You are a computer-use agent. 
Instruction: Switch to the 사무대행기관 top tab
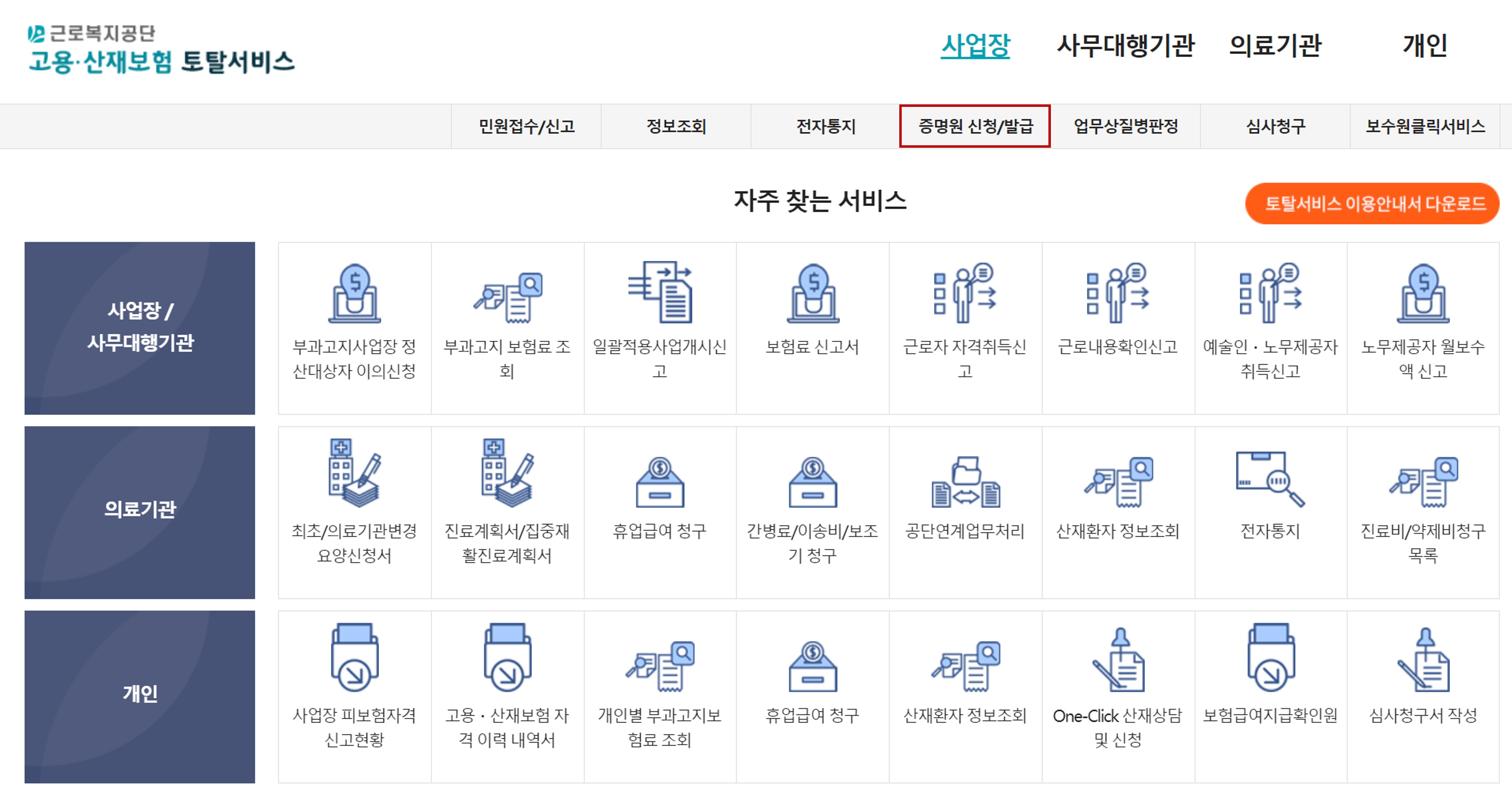[1125, 45]
